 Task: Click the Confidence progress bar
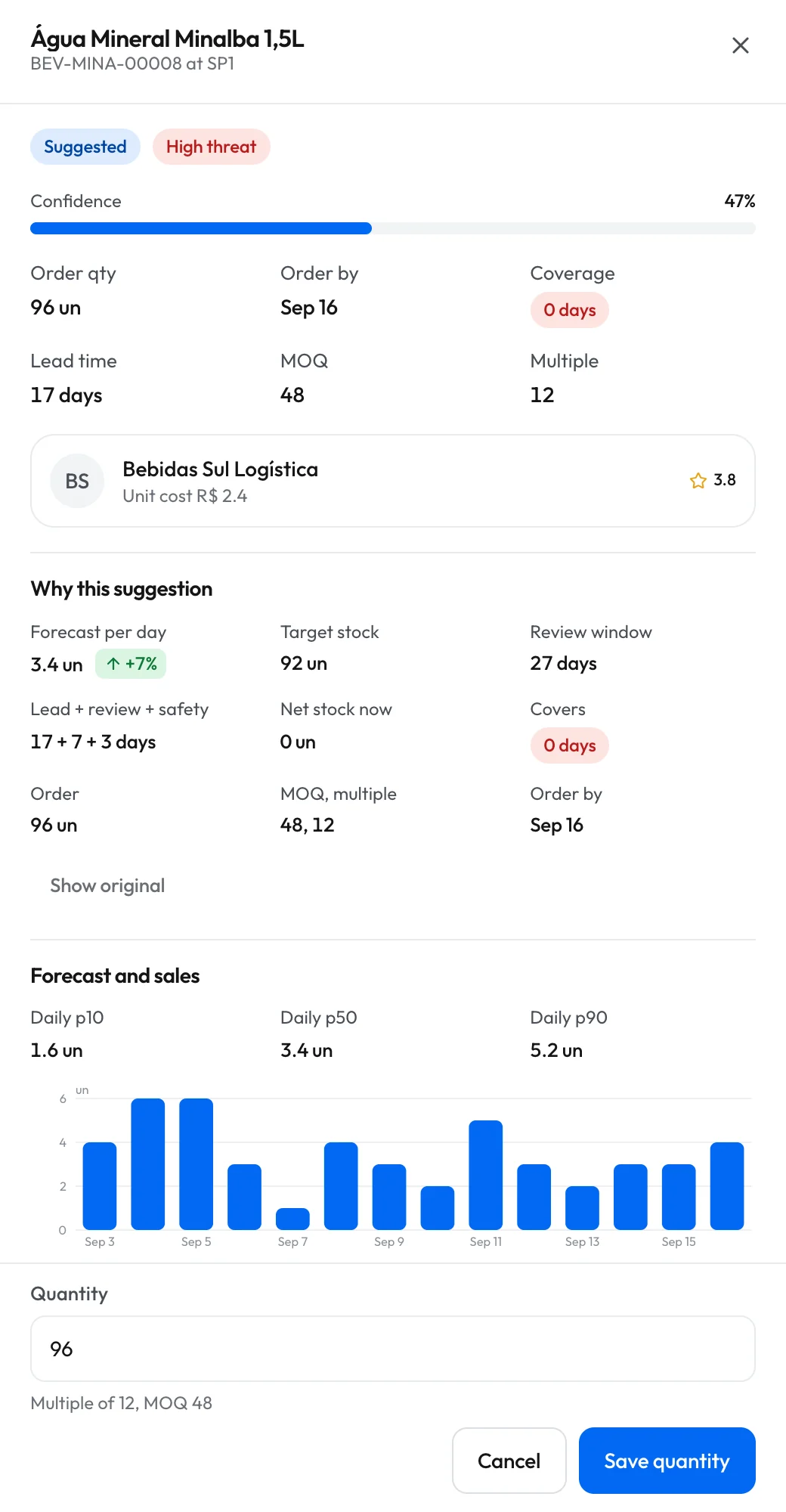click(x=393, y=228)
